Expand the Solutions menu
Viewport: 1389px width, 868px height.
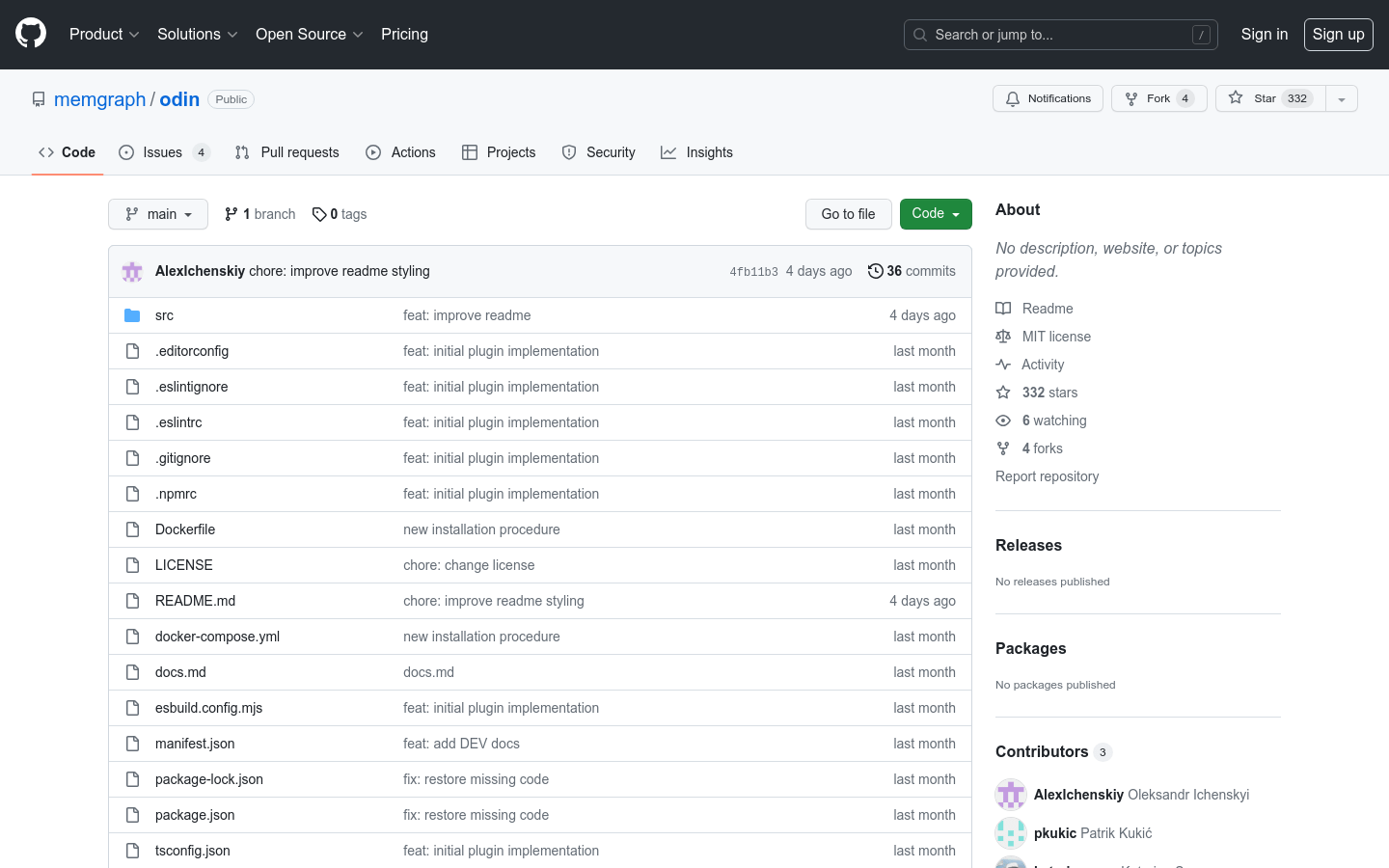(x=197, y=34)
